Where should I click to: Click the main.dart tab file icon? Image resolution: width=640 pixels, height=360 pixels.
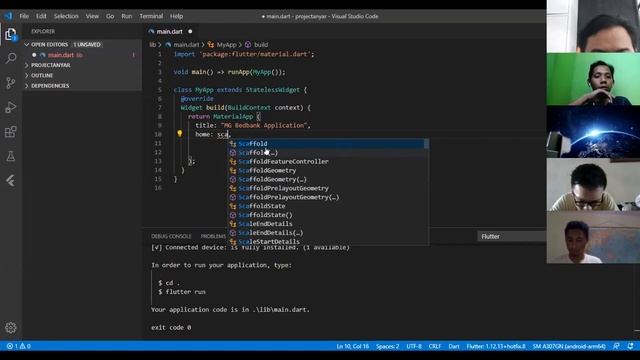[x=151, y=31]
